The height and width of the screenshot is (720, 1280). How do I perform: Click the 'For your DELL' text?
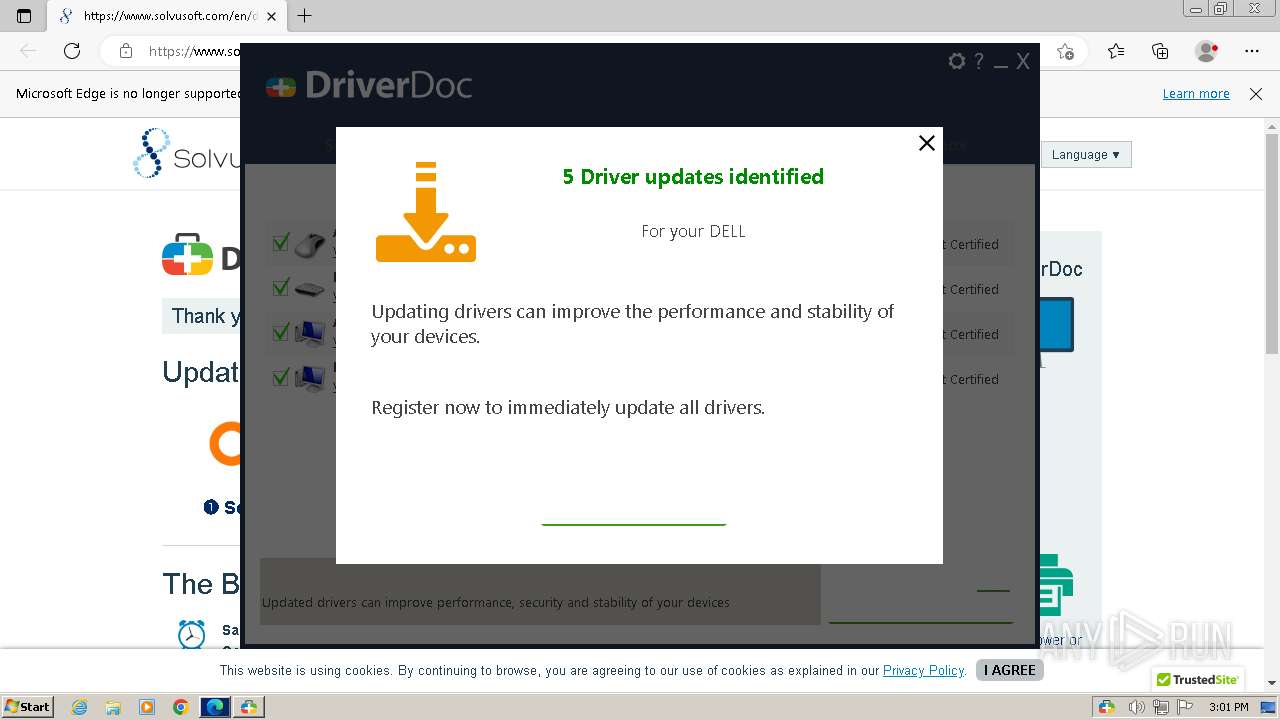click(693, 231)
